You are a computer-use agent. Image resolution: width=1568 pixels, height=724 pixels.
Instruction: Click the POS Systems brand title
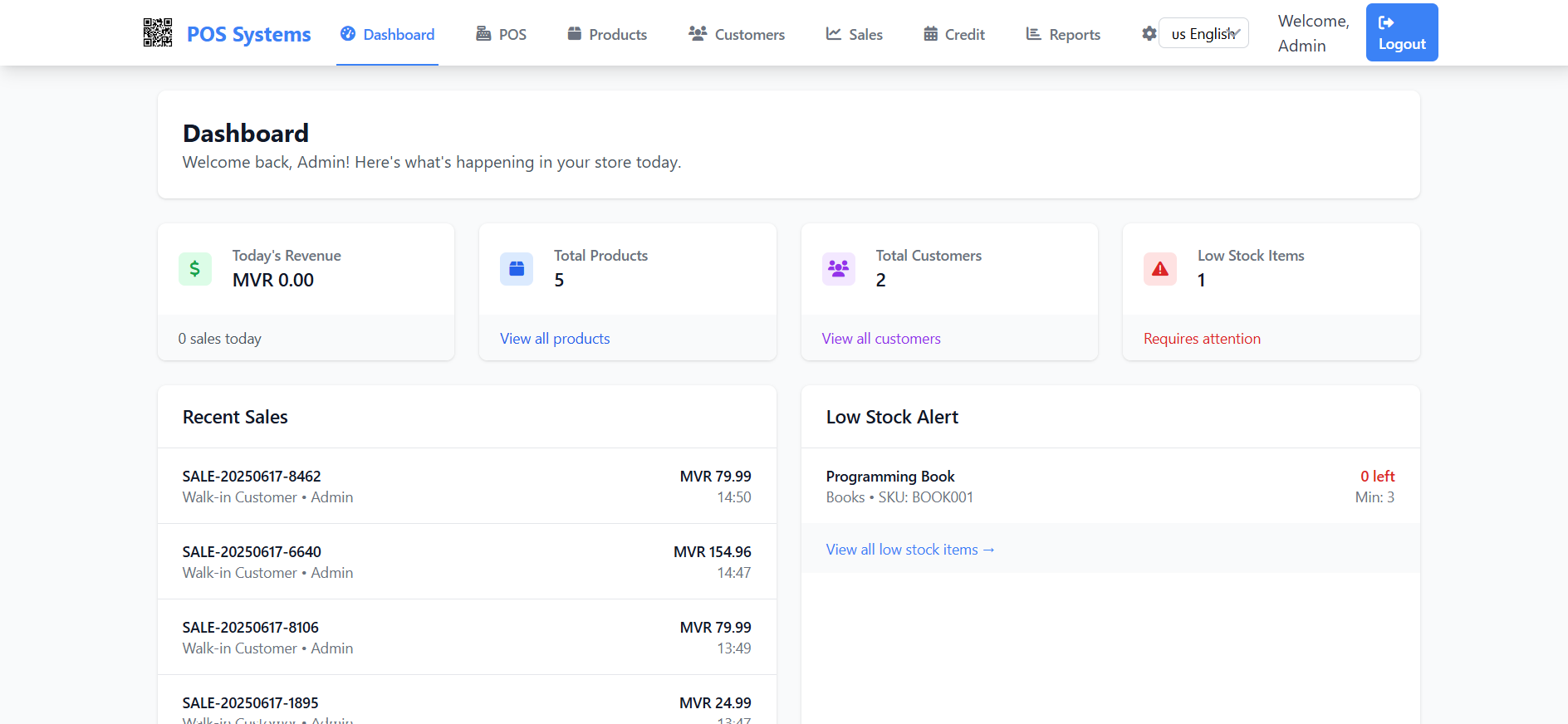click(x=248, y=34)
